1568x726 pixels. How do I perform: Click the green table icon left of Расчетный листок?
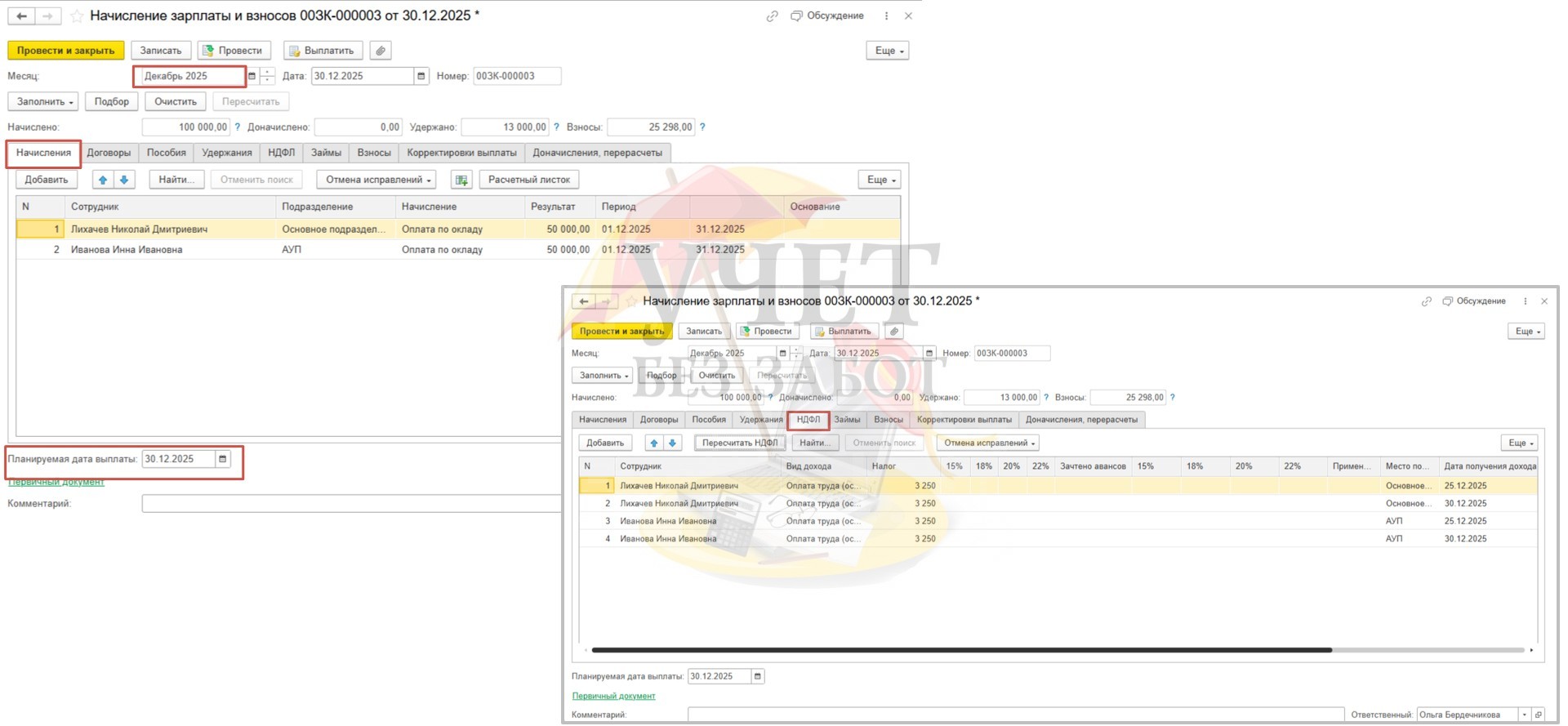(461, 180)
